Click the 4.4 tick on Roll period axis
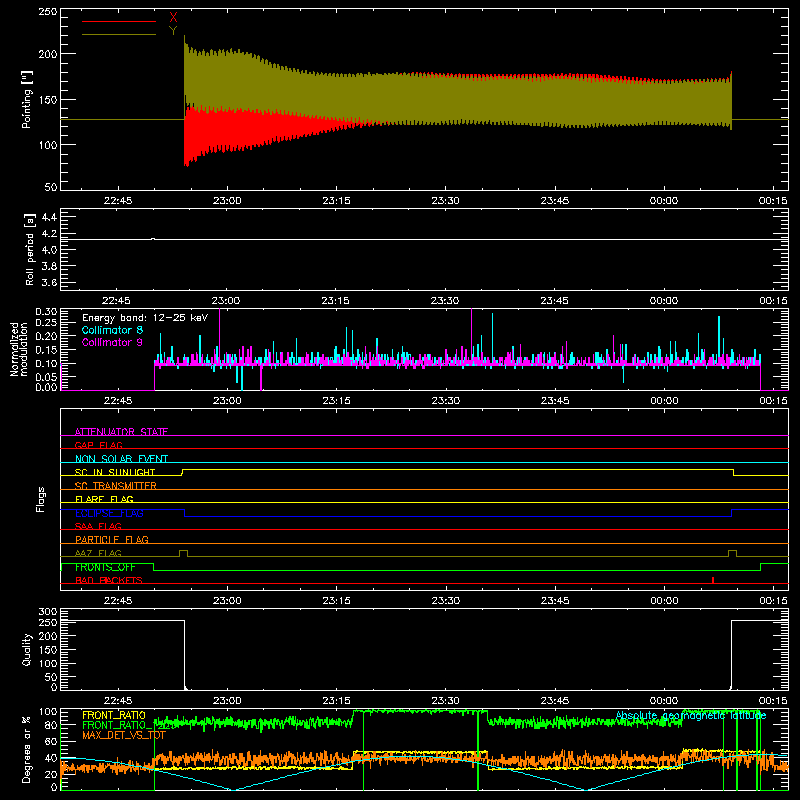Screen dimensions: 800x800 click(x=49, y=217)
